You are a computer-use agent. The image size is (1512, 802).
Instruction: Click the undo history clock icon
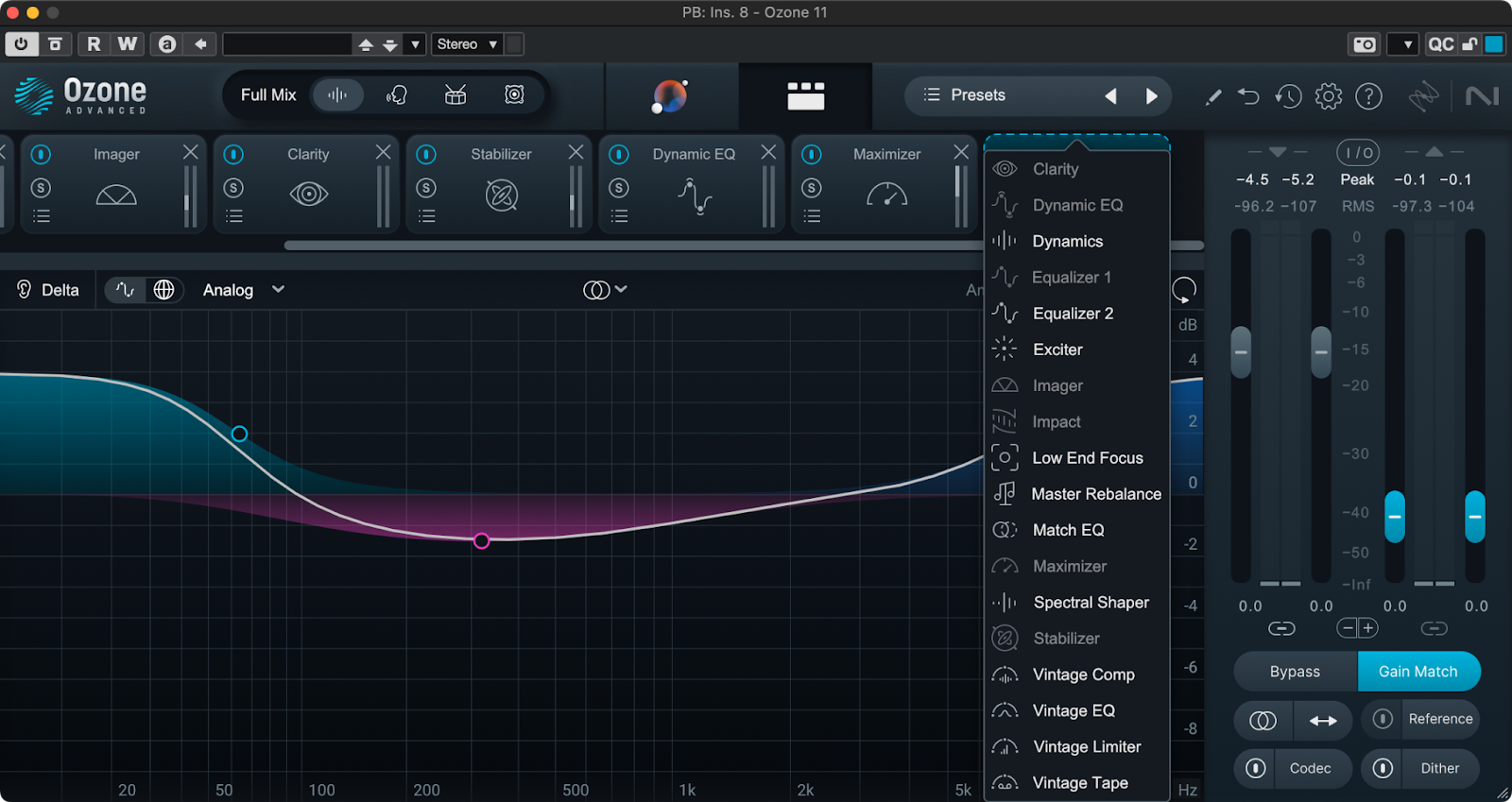click(x=1287, y=95)
